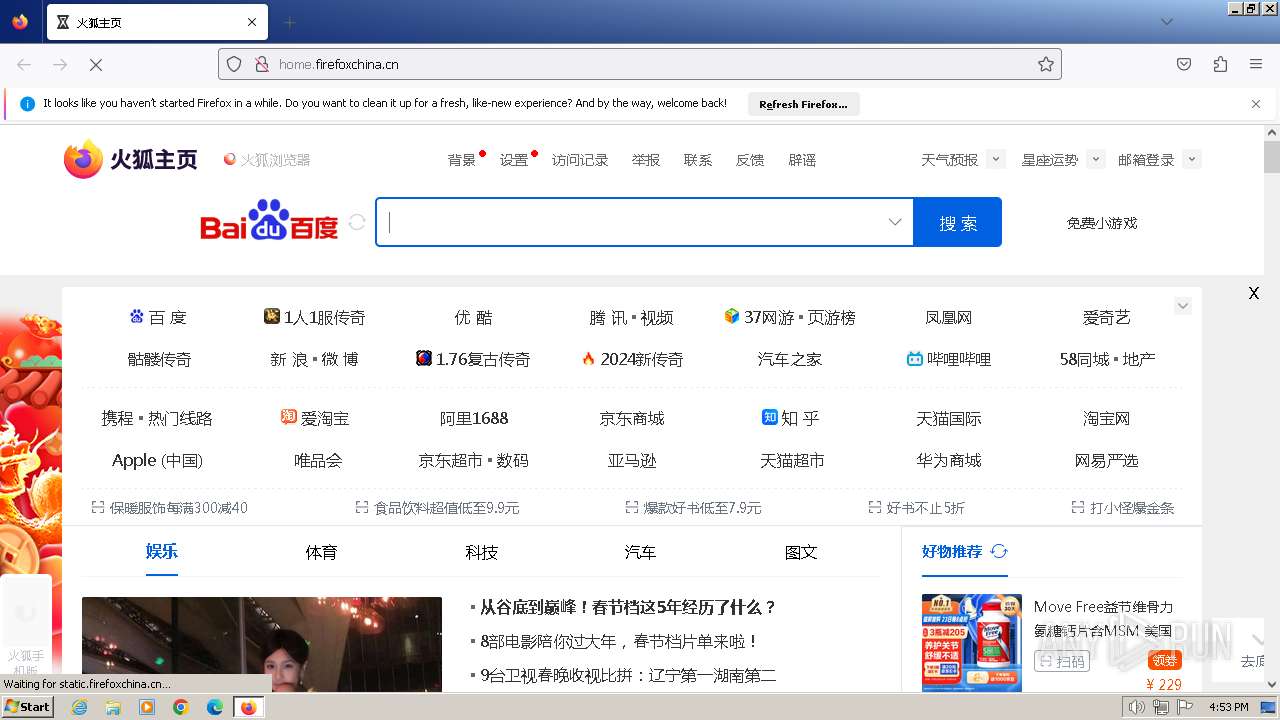Open the news photo thumbnail
Viewport: 1280px width, 720px height.
pos(262,644)
